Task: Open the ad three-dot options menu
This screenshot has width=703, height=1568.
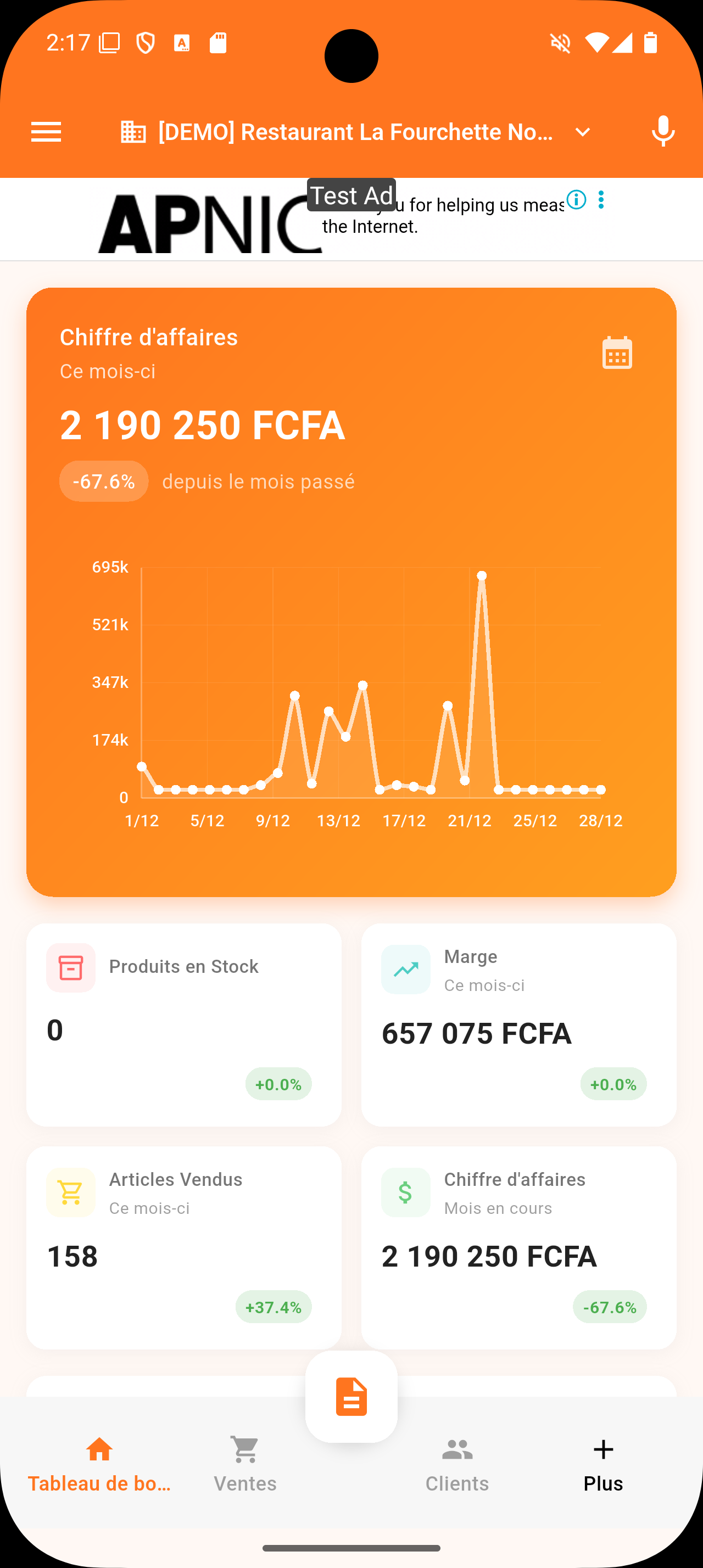Action: (601, 200)
